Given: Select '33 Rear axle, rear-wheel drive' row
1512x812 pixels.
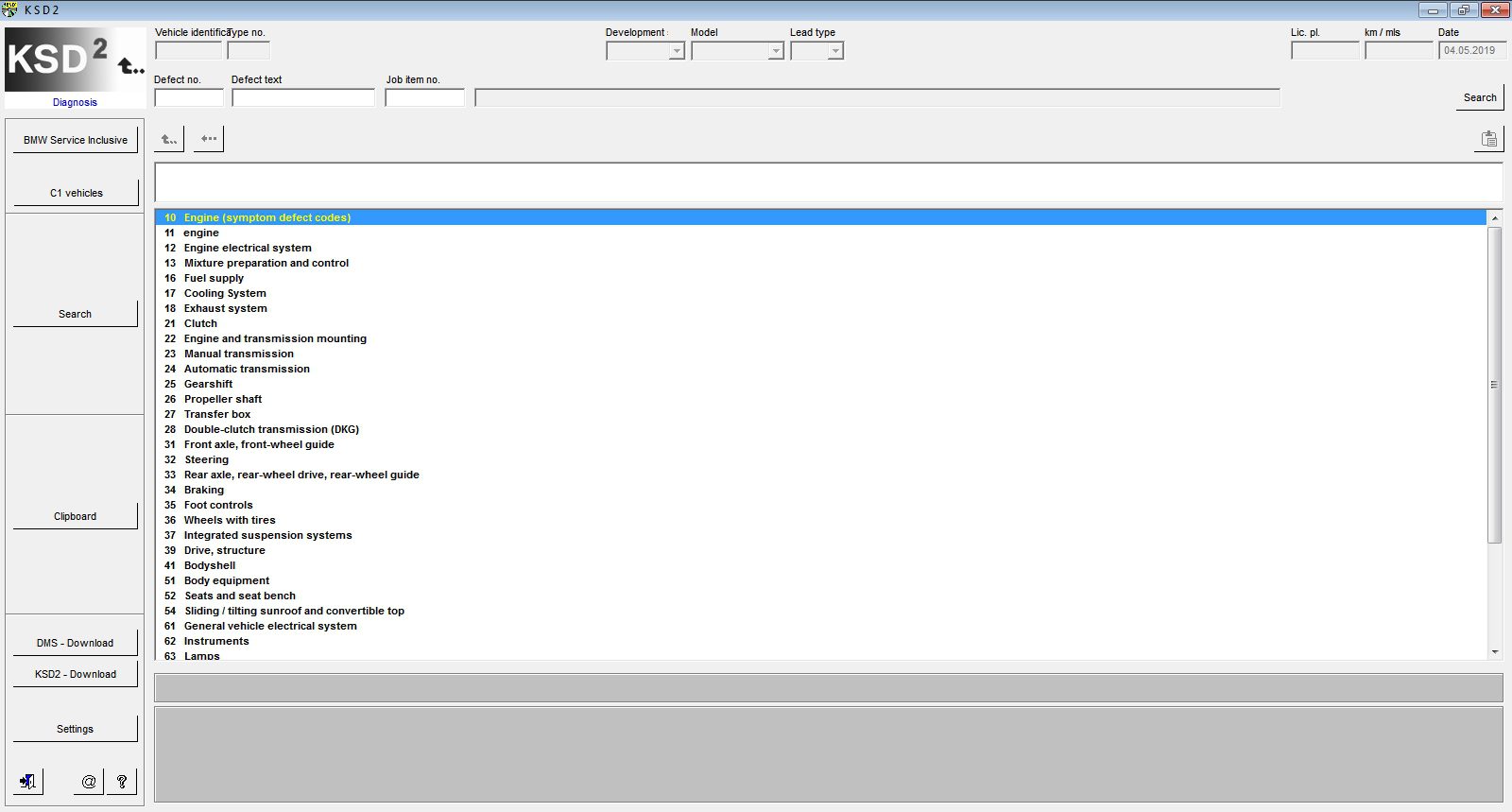Looking at the screenshot, I should (x=820, y=475).
